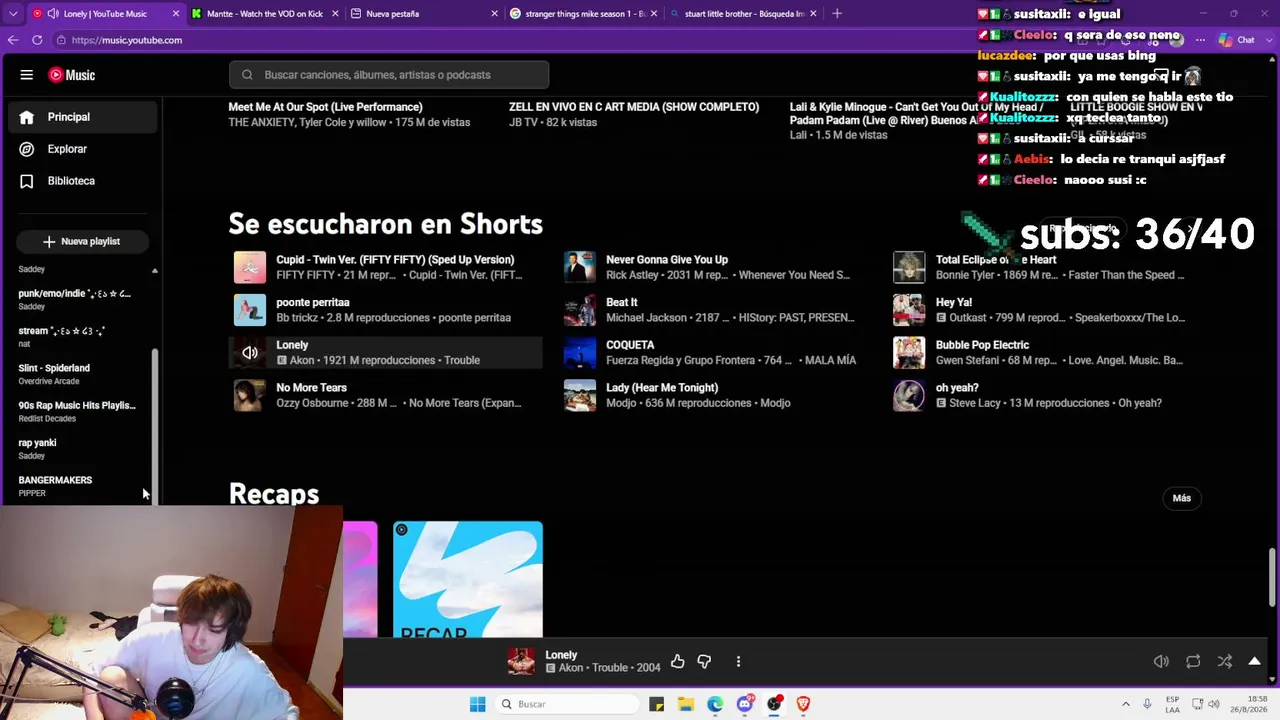Play No More Tears thumbnail
The height and width of the screenshot is (720, 1280).
(x=250, y=395)
